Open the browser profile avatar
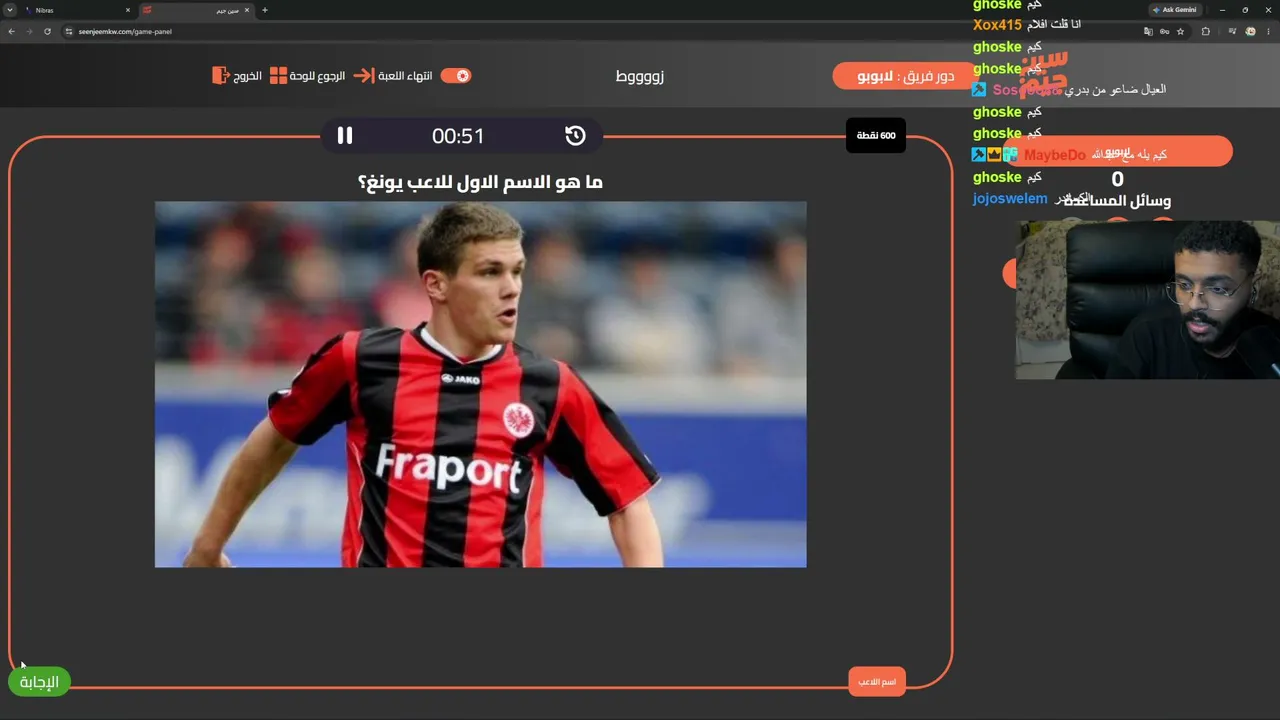Screen dimensions: 1280x720 (1250, 31)
